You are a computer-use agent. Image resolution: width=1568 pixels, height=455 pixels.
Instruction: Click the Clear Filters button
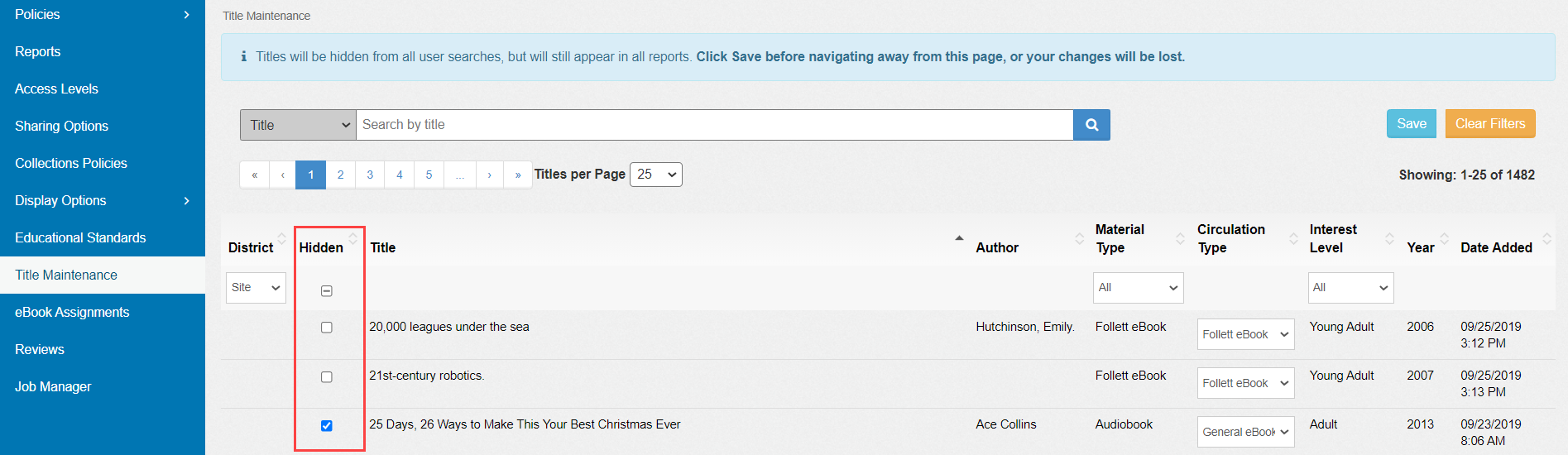tap(1490, 124)
